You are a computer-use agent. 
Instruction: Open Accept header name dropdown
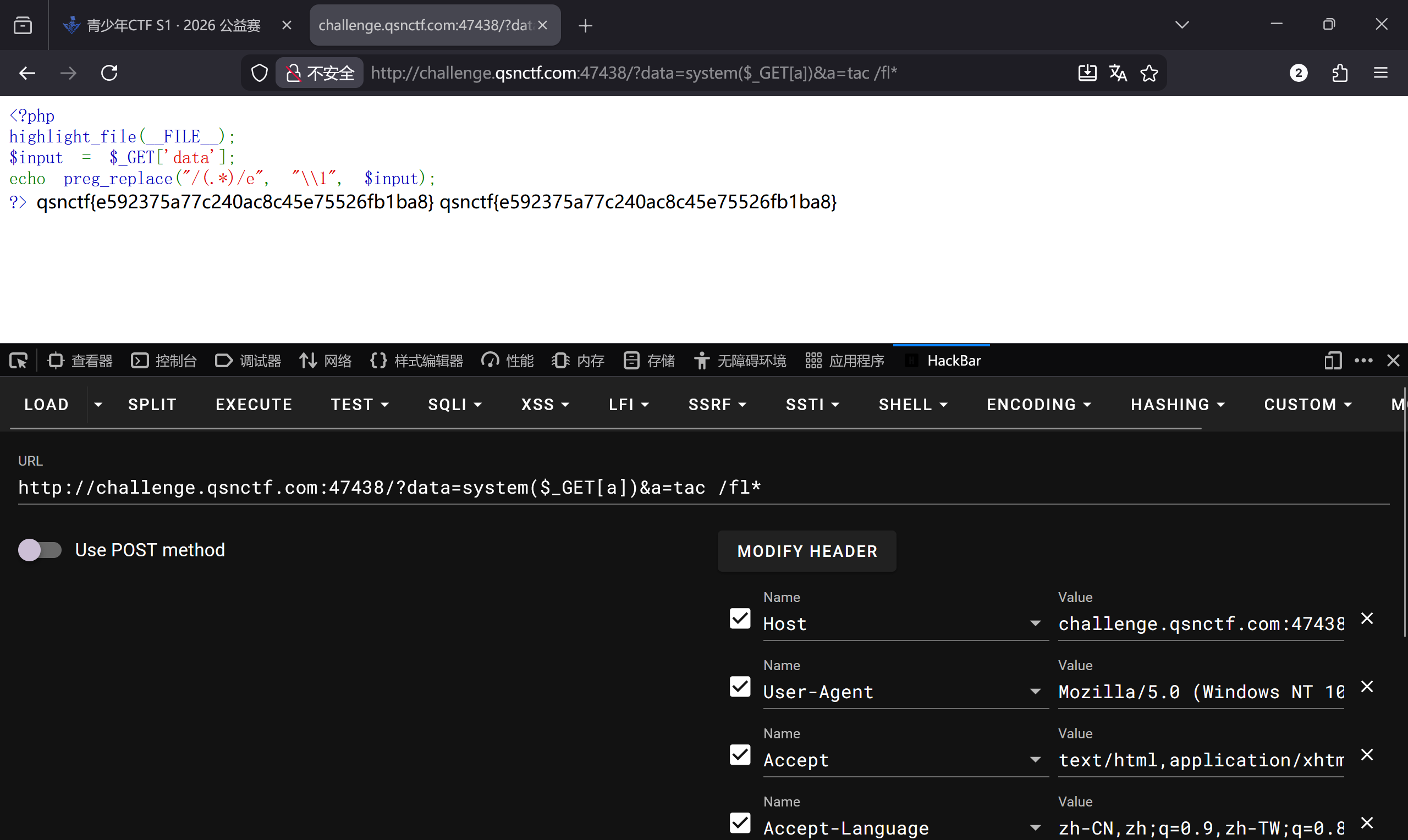1035,760
